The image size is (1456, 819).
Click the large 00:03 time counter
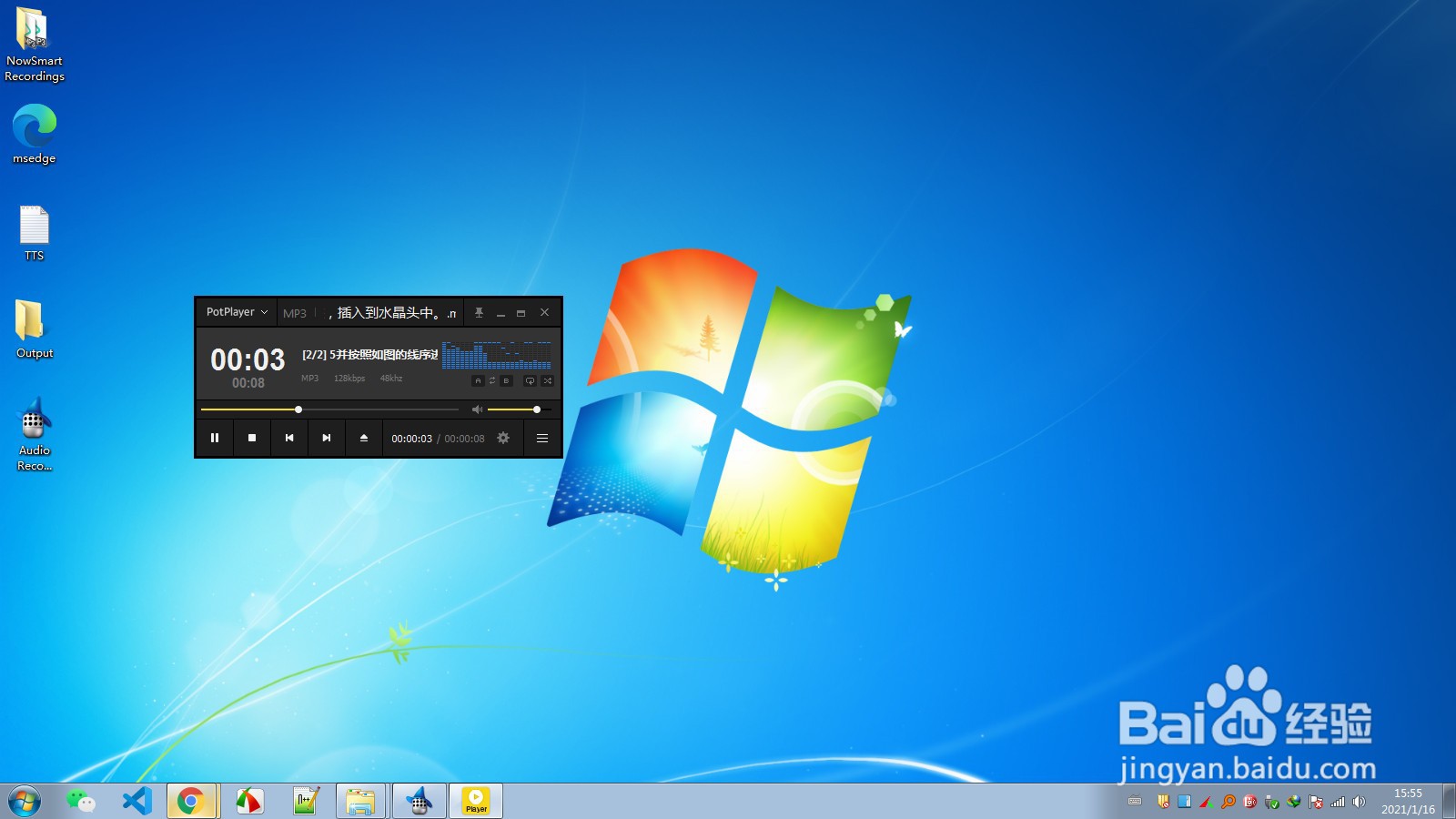pos(248,359)
